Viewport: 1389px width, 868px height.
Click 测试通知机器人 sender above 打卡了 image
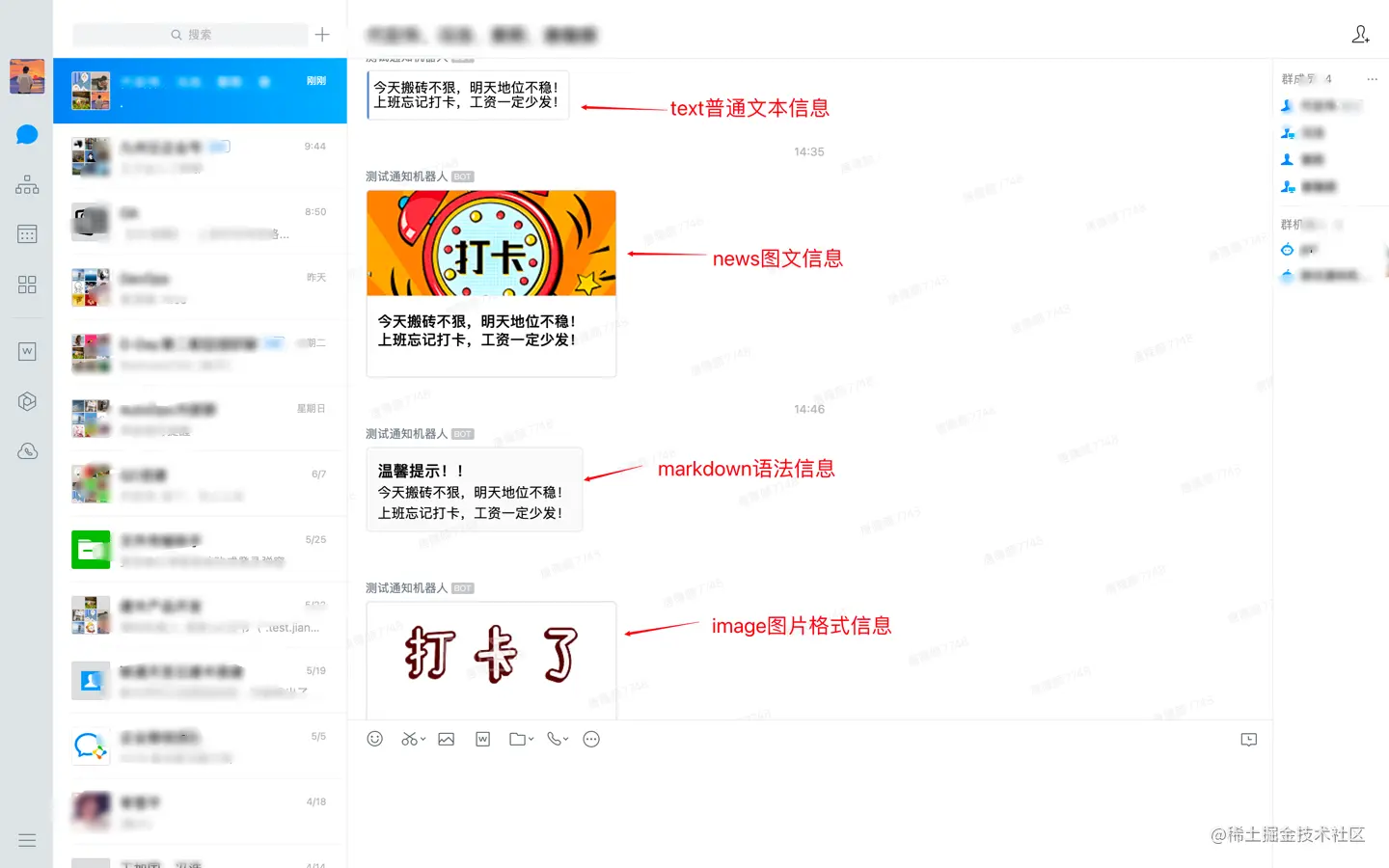[x=406, y=588]
